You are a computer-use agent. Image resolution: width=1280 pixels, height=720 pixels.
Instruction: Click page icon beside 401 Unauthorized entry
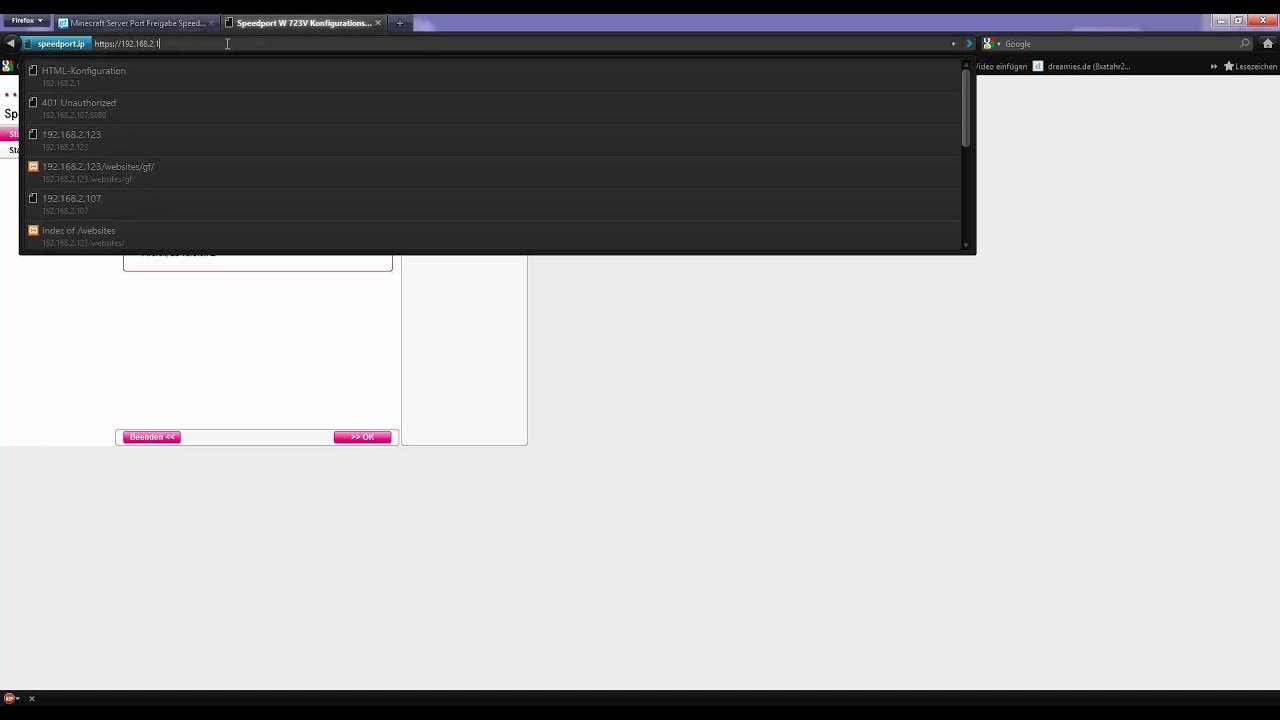coord(33,102)
